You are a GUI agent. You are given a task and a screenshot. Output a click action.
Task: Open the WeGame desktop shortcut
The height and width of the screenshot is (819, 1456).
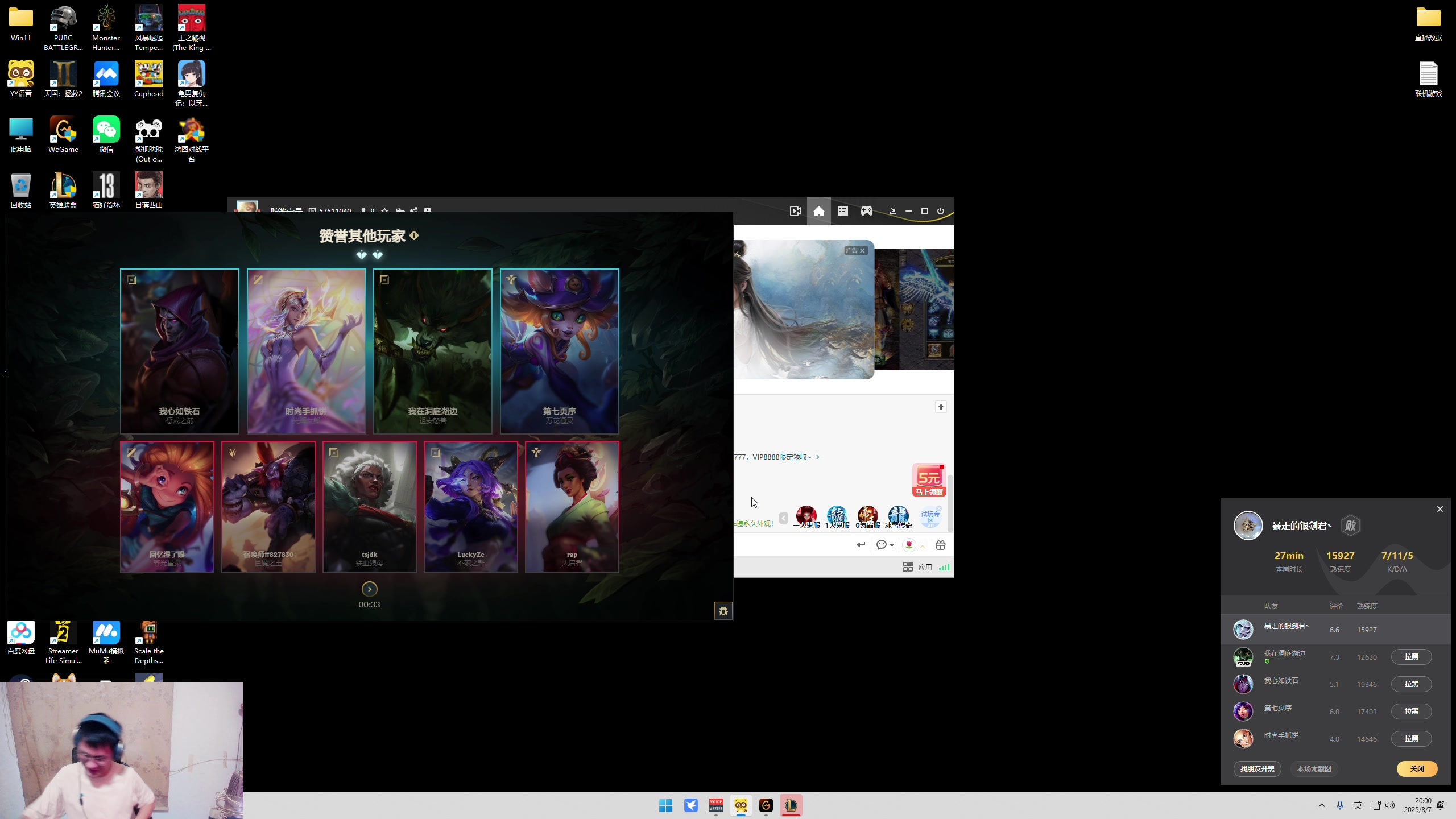(63, 135)
